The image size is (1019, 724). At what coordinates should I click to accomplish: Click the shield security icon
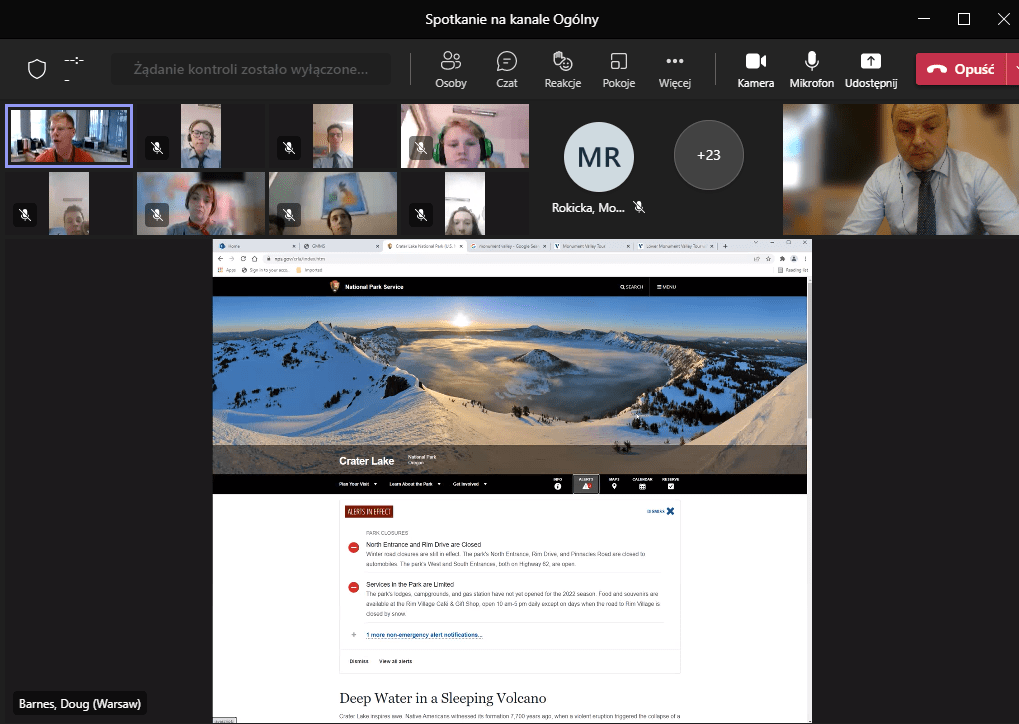coord(37,69)
